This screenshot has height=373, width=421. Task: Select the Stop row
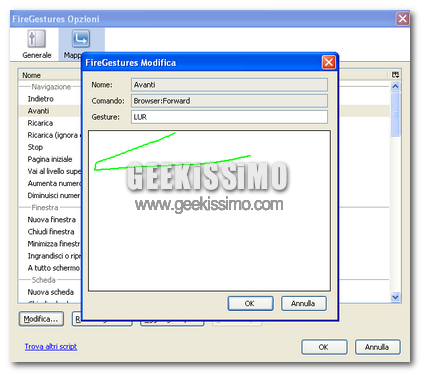coord(50,147)
